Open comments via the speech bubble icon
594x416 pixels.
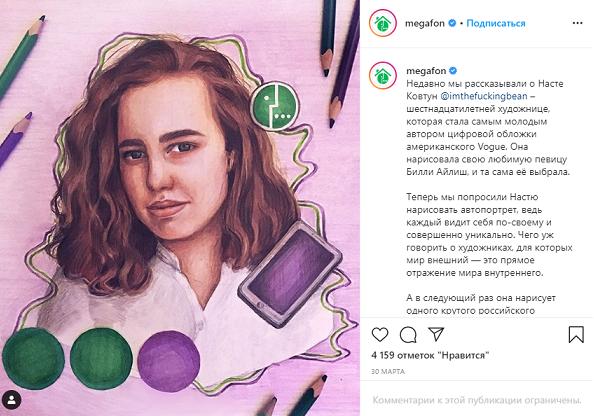(x=408, y=335)
